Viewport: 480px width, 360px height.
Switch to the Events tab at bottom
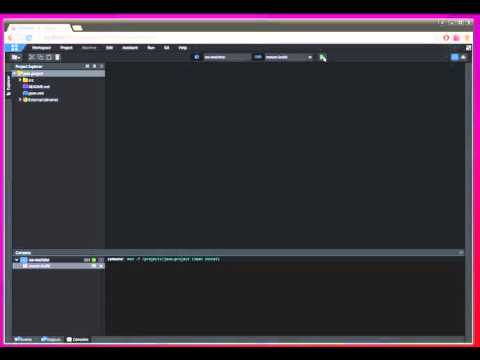tap(23, 339)
